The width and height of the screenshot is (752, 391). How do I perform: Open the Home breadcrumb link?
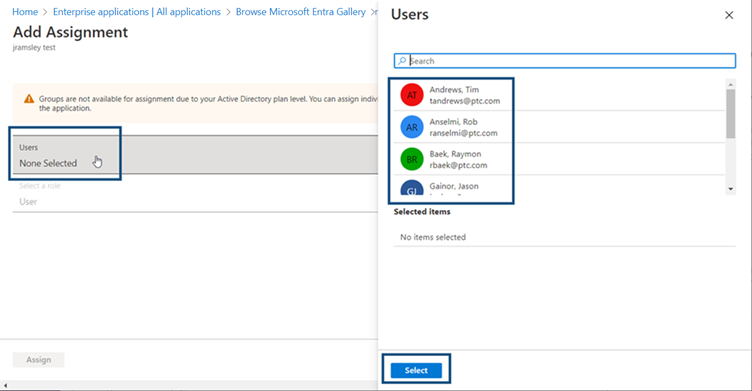tap(25, 12)
